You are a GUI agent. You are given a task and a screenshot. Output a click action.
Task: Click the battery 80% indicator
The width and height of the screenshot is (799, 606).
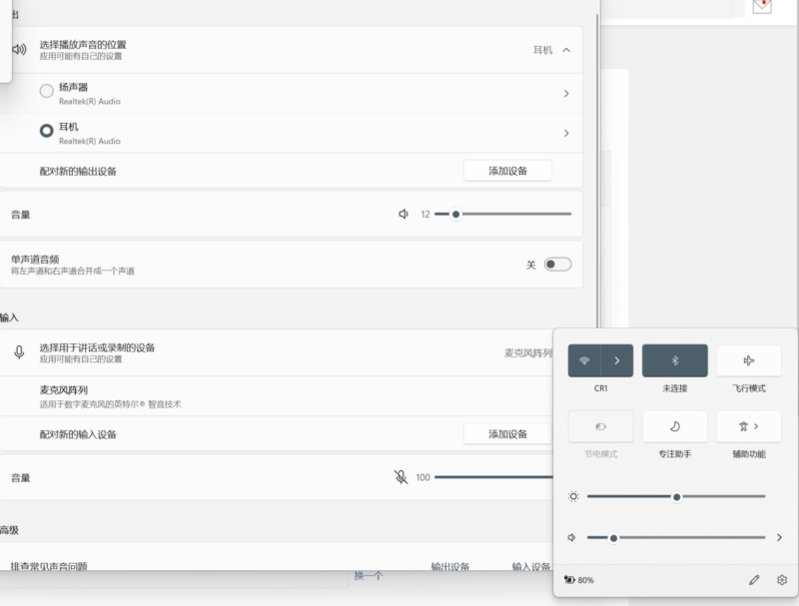pos(579,580)
